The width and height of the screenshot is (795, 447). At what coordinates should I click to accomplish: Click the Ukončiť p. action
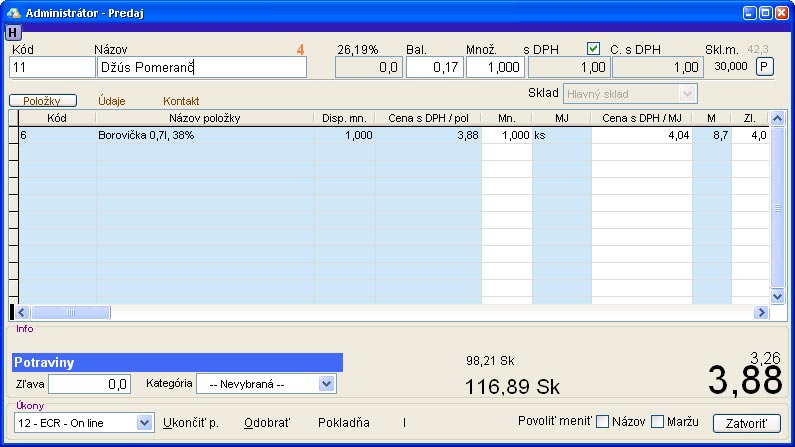pos(191,423)
